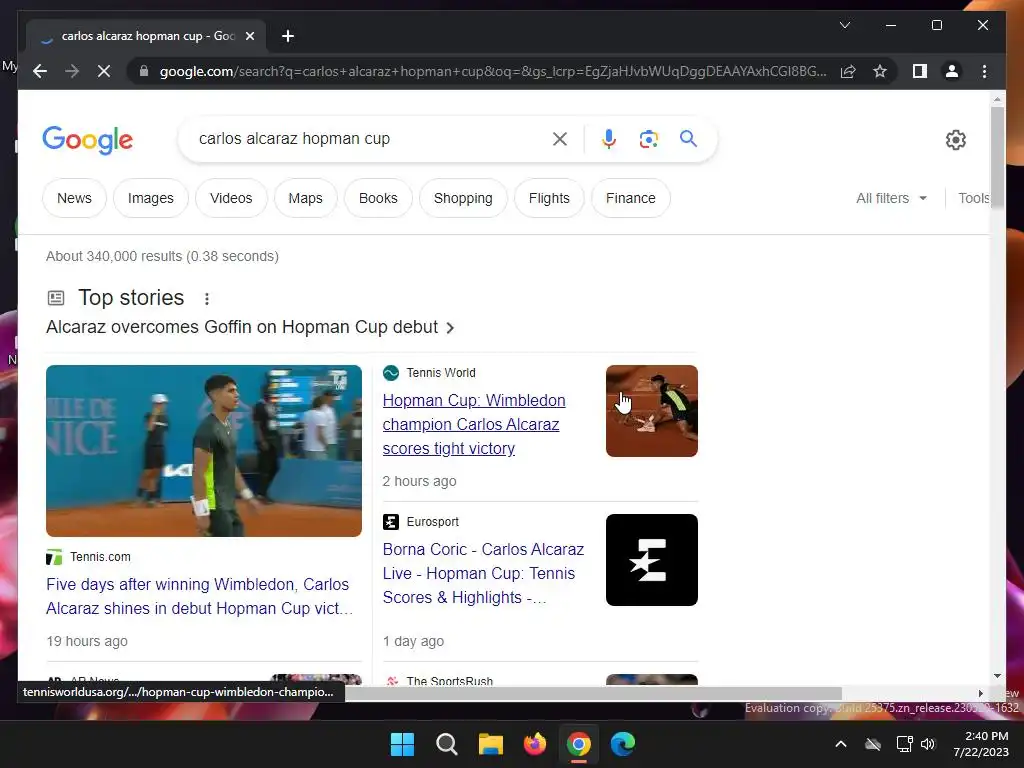Screen dimensions: 1024x768
Task: Switch to Videos results
Action: point(231,198)
